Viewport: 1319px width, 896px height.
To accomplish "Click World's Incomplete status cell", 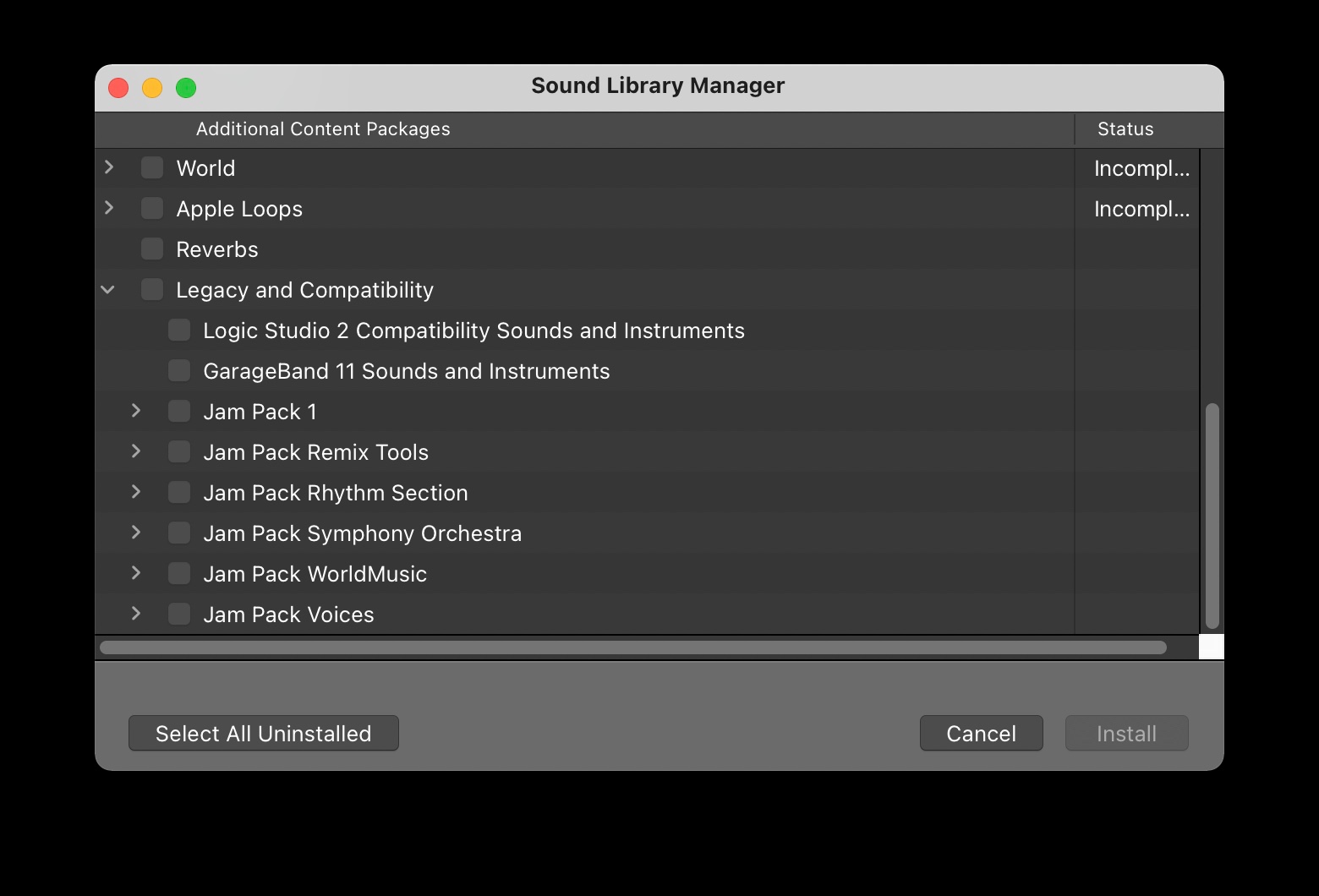I will [1141, 168].
